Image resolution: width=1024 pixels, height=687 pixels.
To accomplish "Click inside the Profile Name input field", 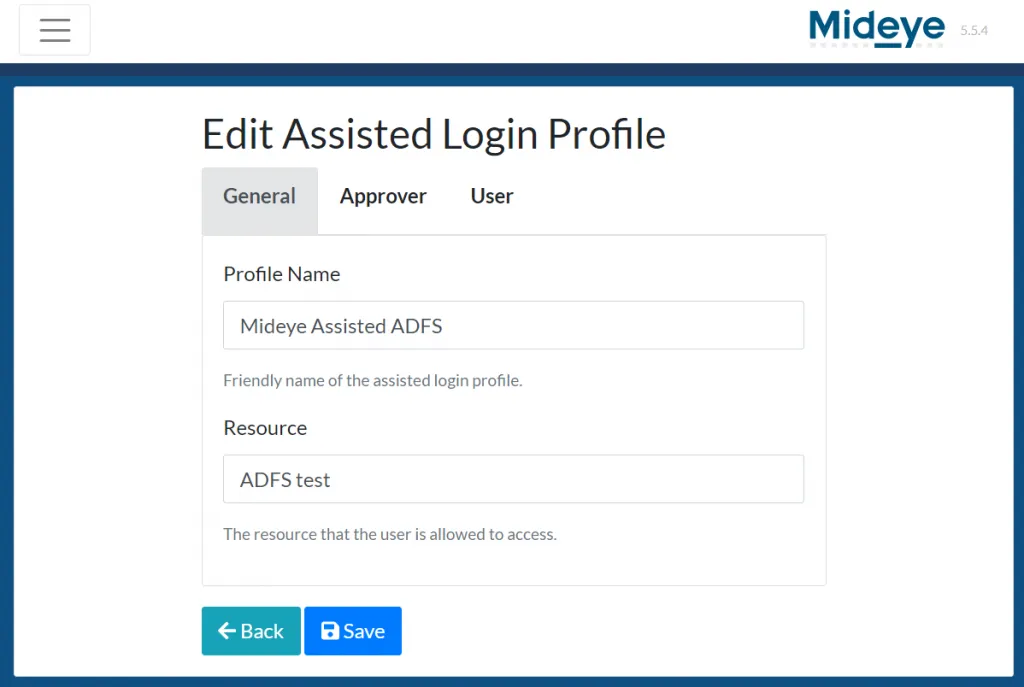I will click(513, 325).
